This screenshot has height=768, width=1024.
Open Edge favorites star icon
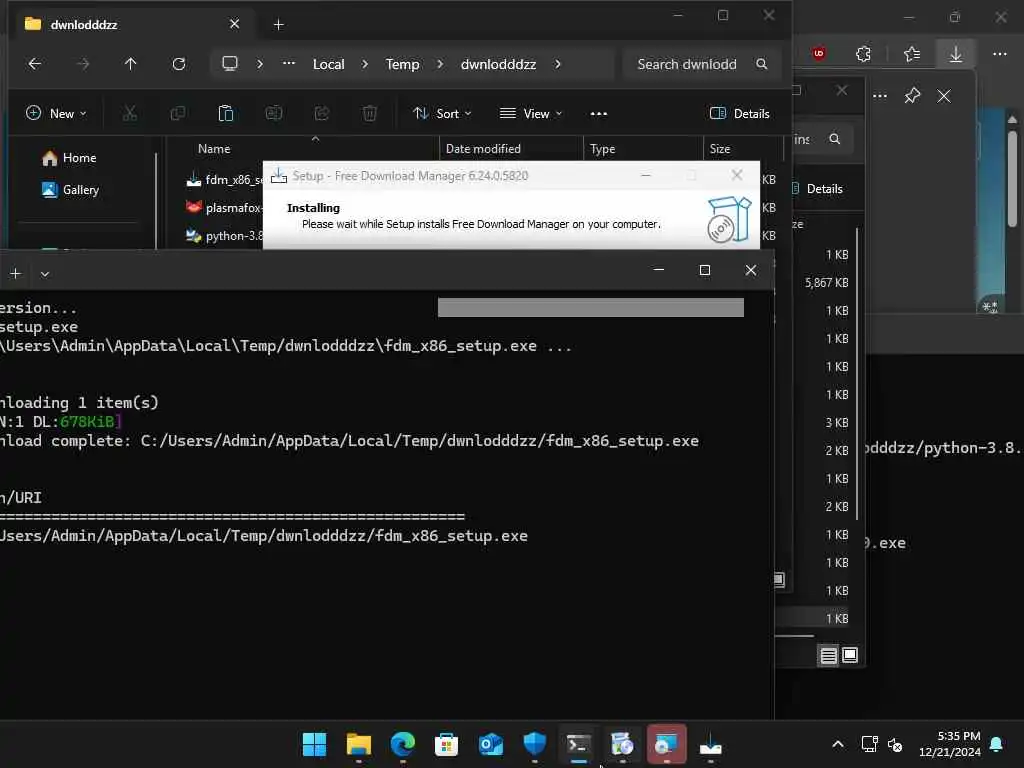click(x=912, y=54)
